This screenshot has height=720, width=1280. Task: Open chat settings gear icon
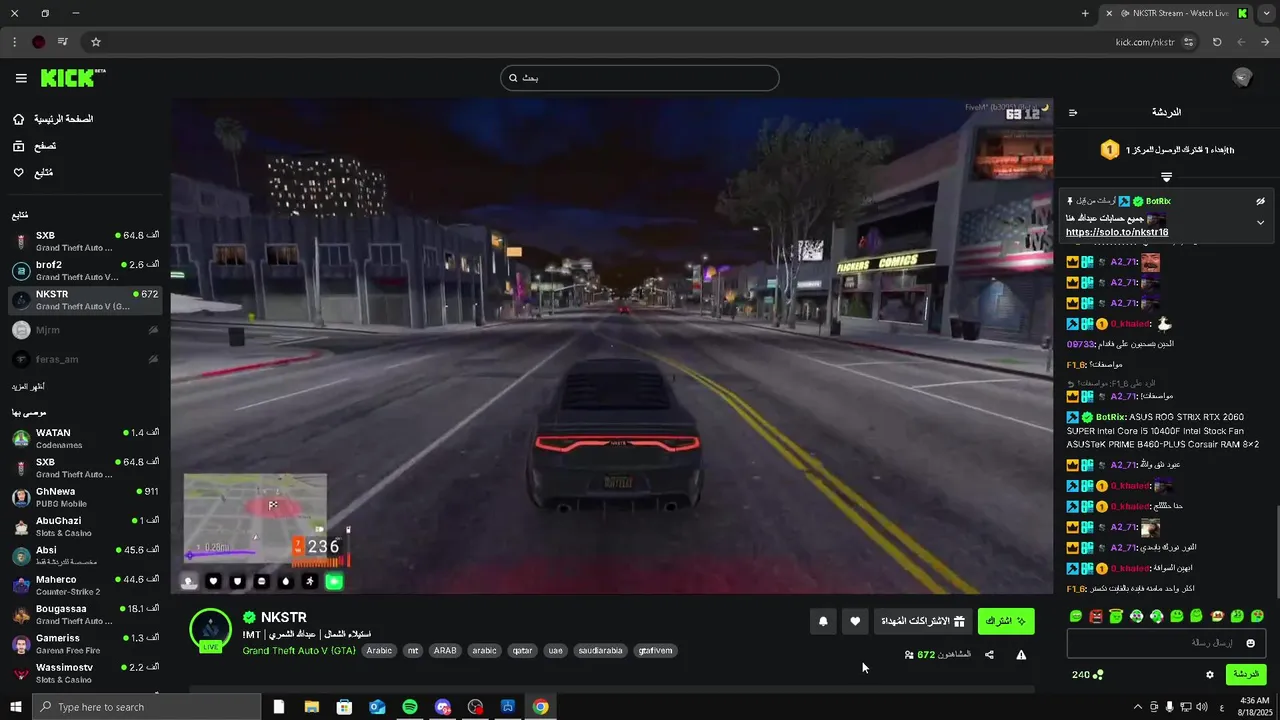[1209, 675]
